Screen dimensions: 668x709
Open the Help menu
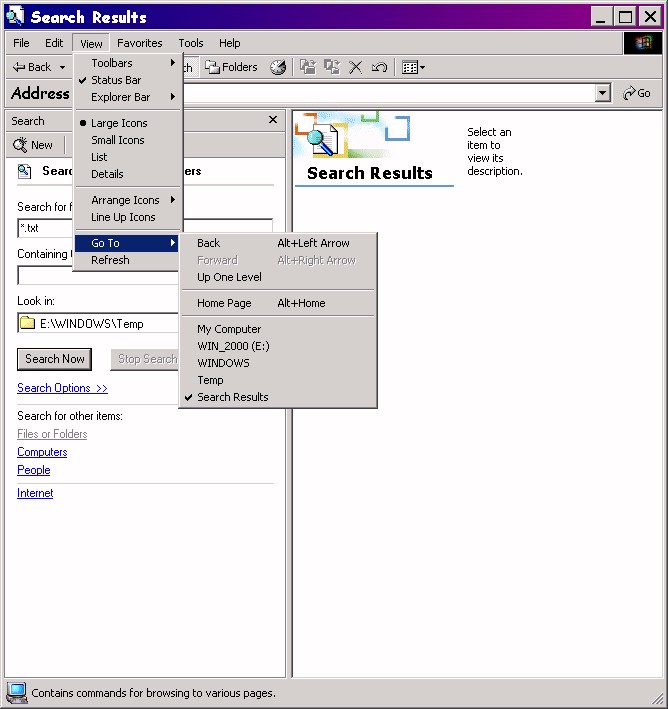pyautogui.click(x=230, y=43)
